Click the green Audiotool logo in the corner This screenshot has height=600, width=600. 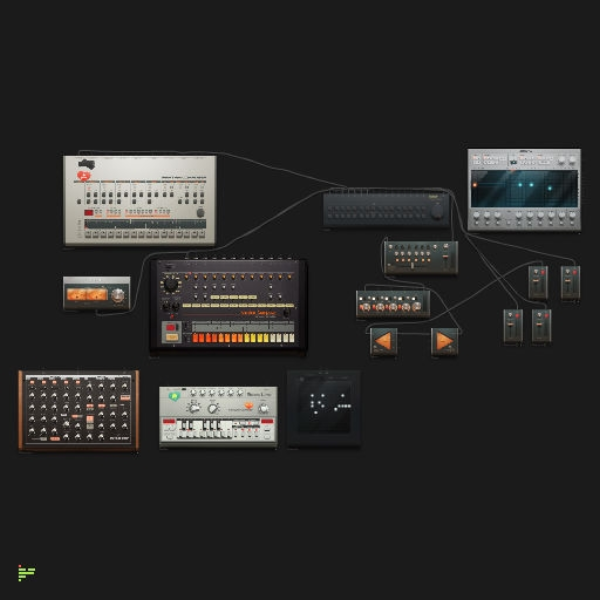tap(26, 572)
